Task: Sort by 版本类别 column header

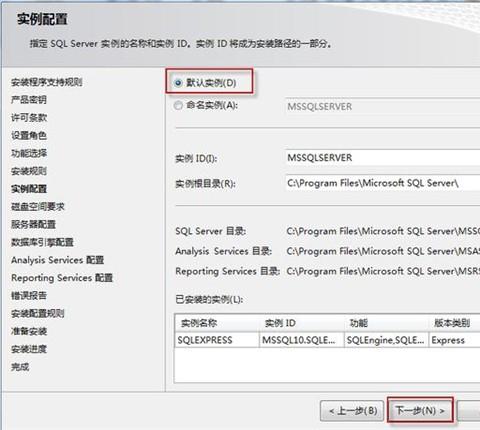Action: [455, 323]
